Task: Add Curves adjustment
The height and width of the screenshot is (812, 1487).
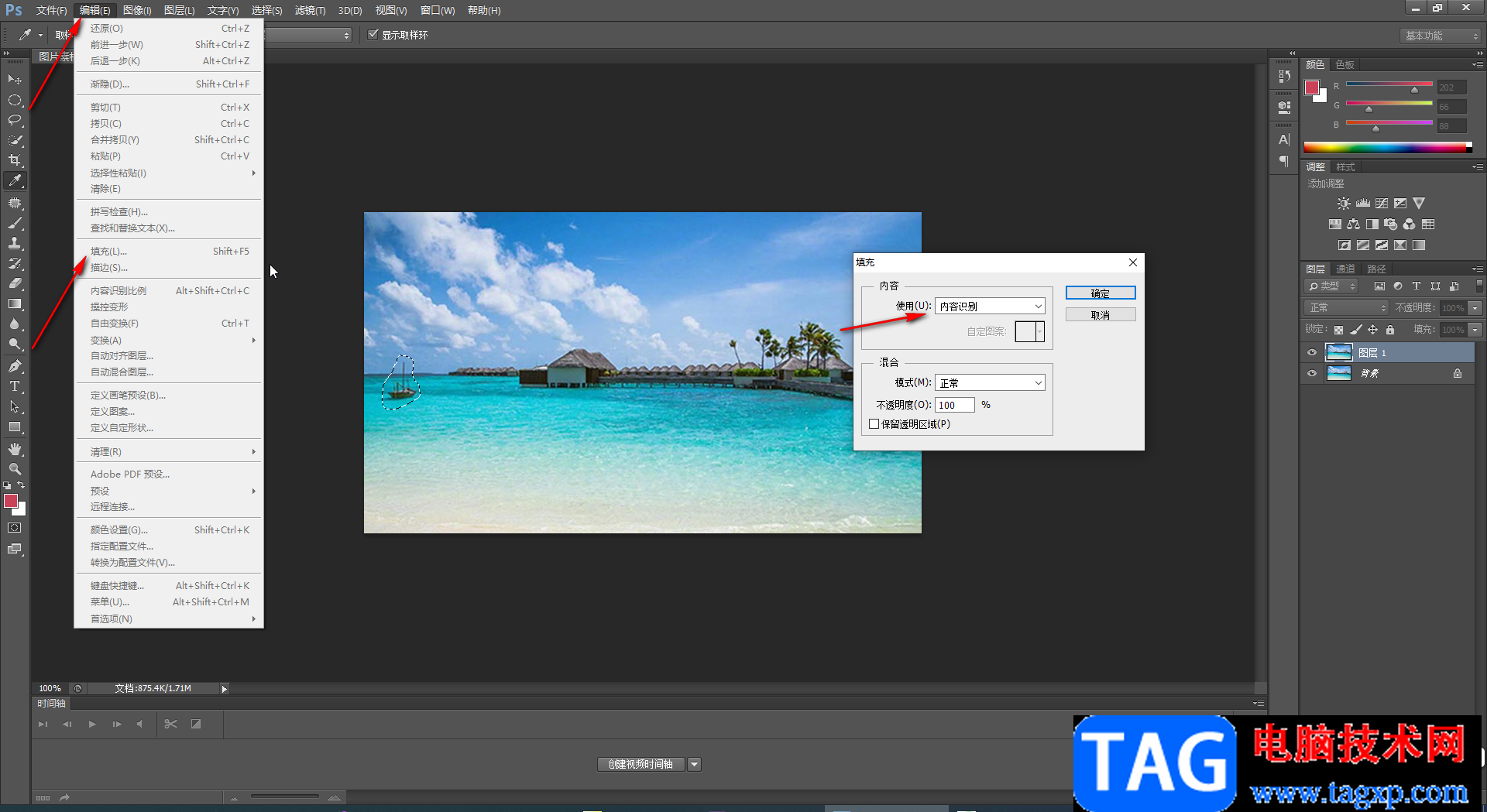Action: coord(1382,204)
